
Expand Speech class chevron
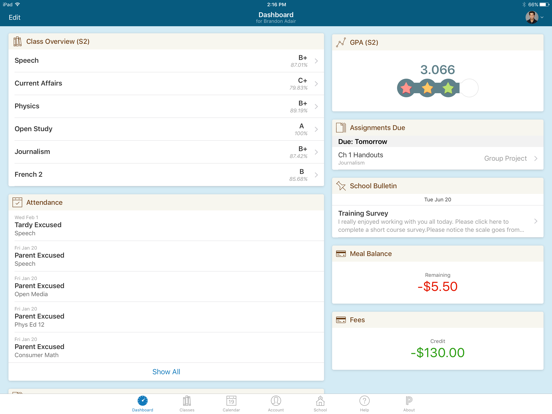click(316, 61)
